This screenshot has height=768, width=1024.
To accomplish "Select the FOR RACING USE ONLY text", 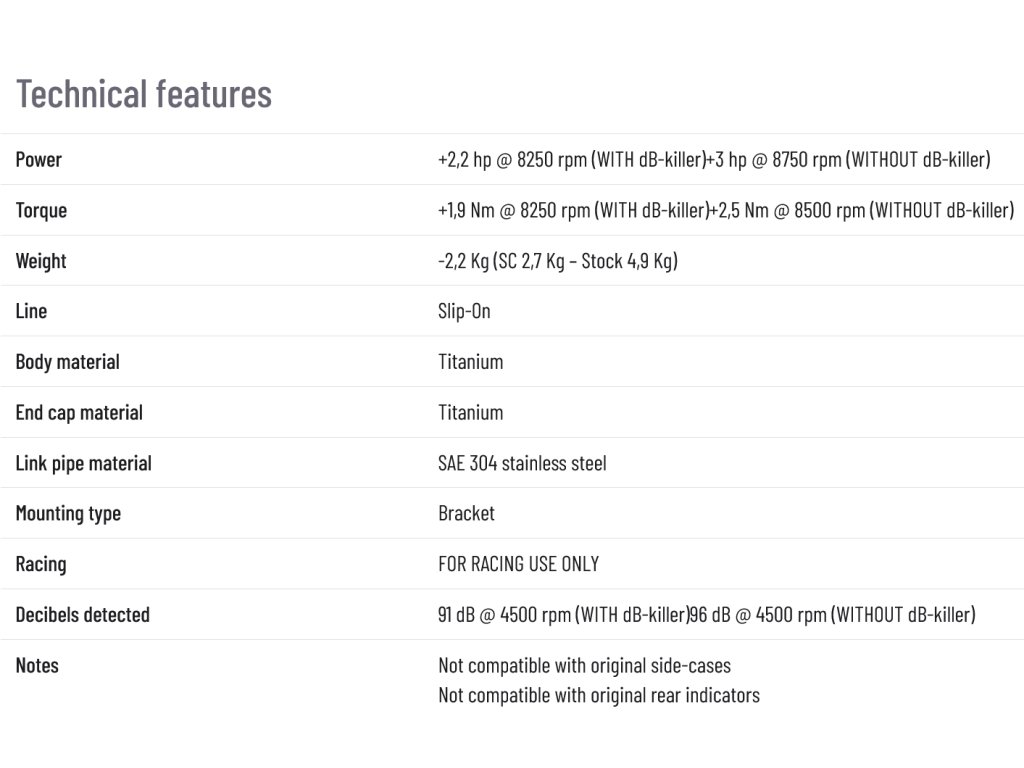I will click(x=518, y=564).
